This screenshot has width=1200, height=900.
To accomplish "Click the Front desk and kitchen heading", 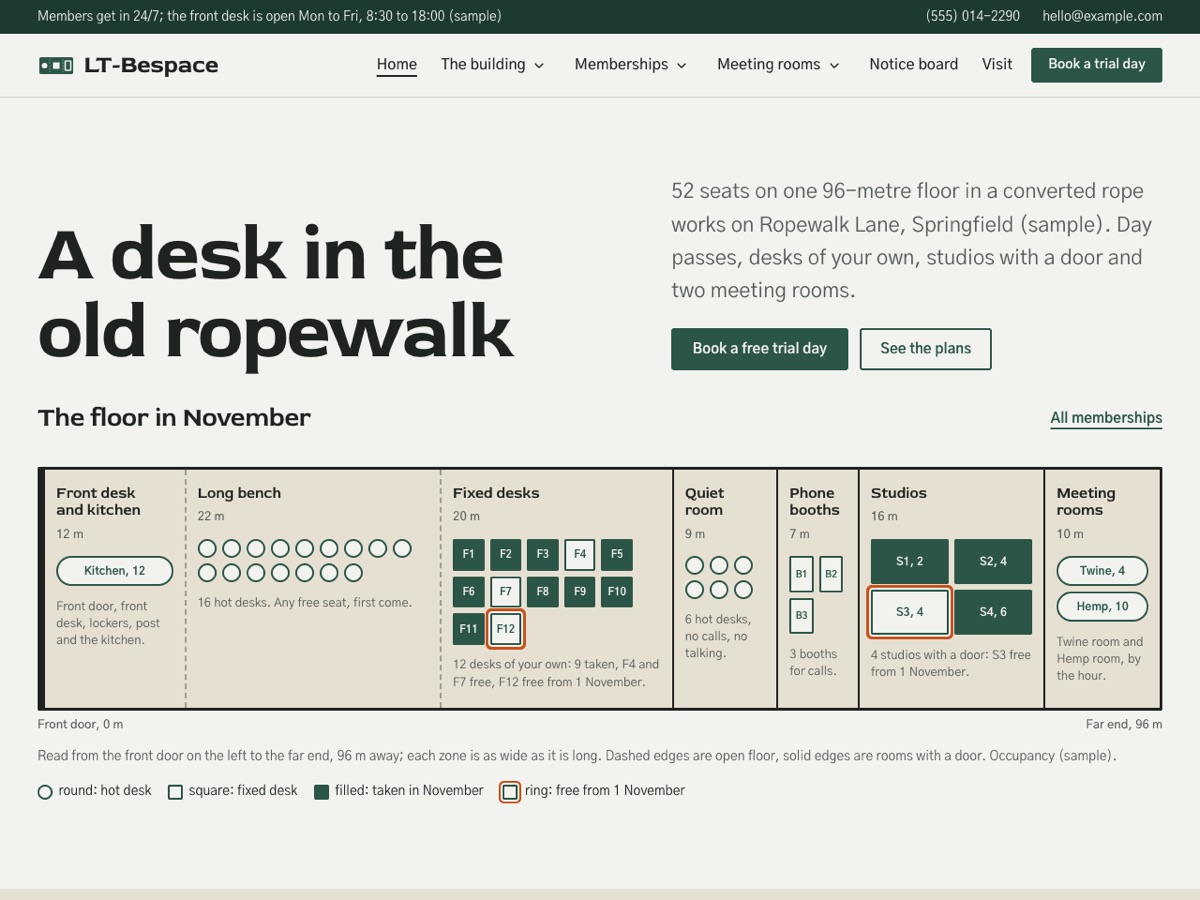I will pos(98,501).
